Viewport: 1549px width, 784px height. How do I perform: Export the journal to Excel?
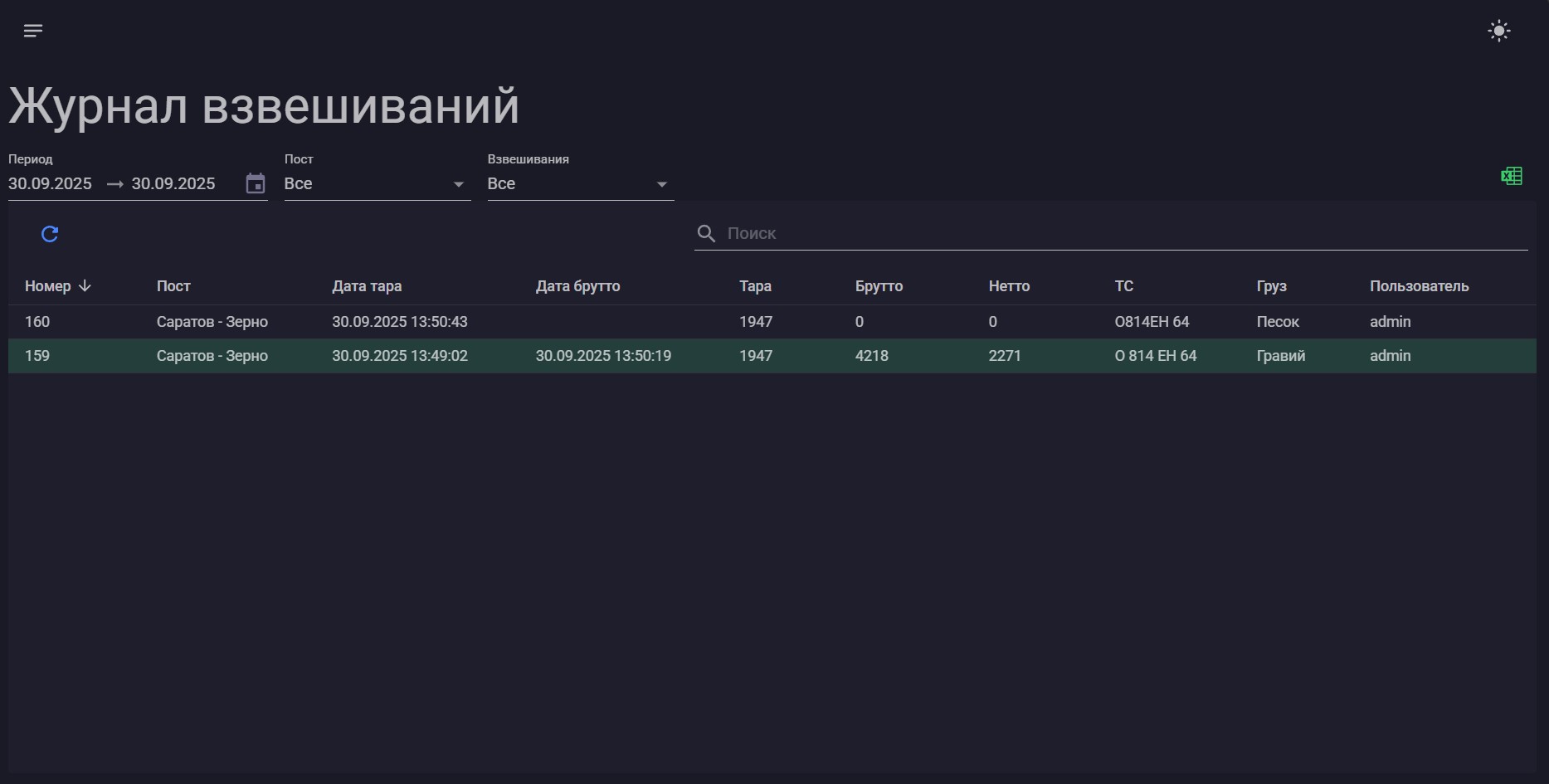(x=1511, y=176)
